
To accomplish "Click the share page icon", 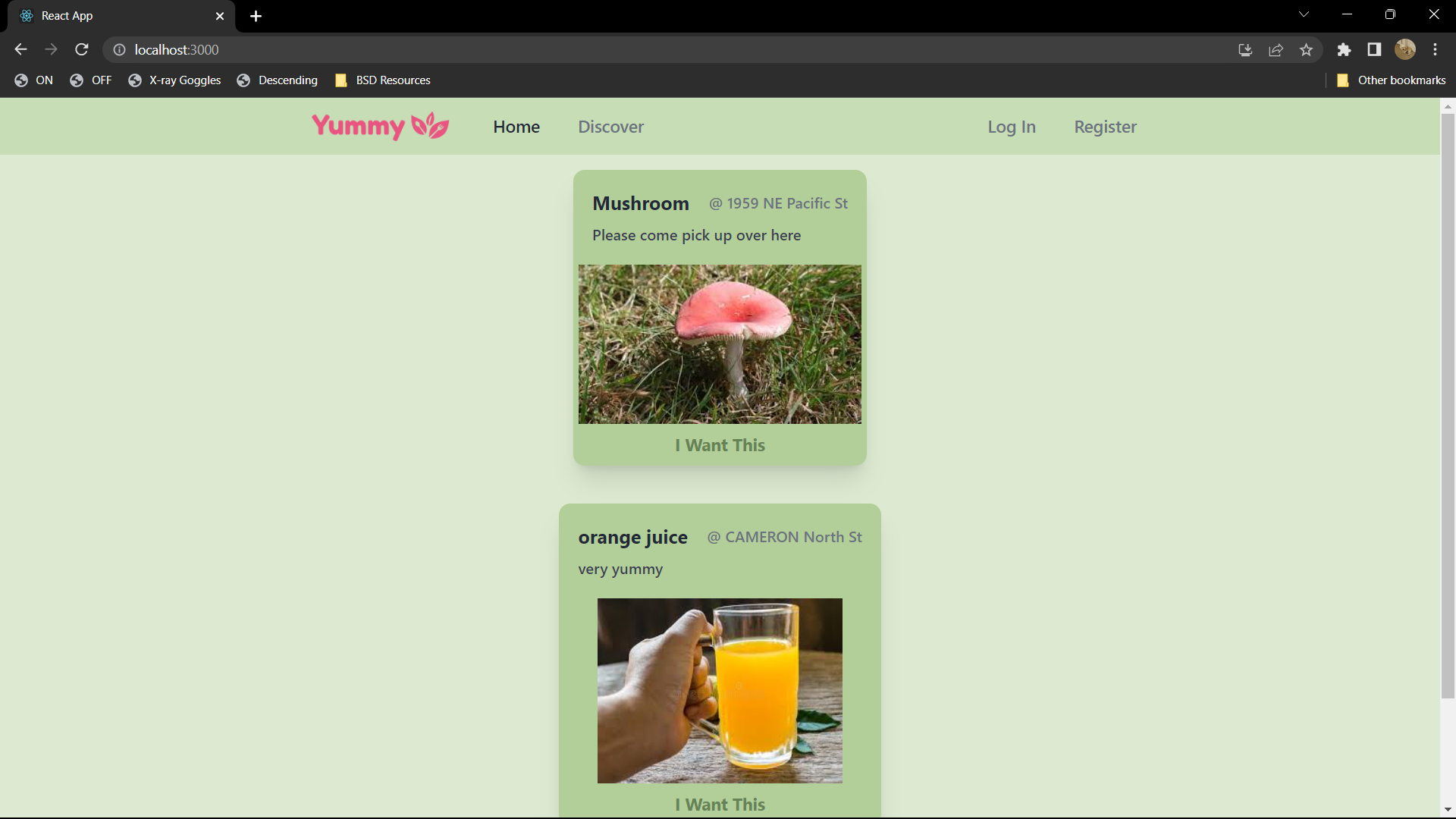I will coord(1276,49).
